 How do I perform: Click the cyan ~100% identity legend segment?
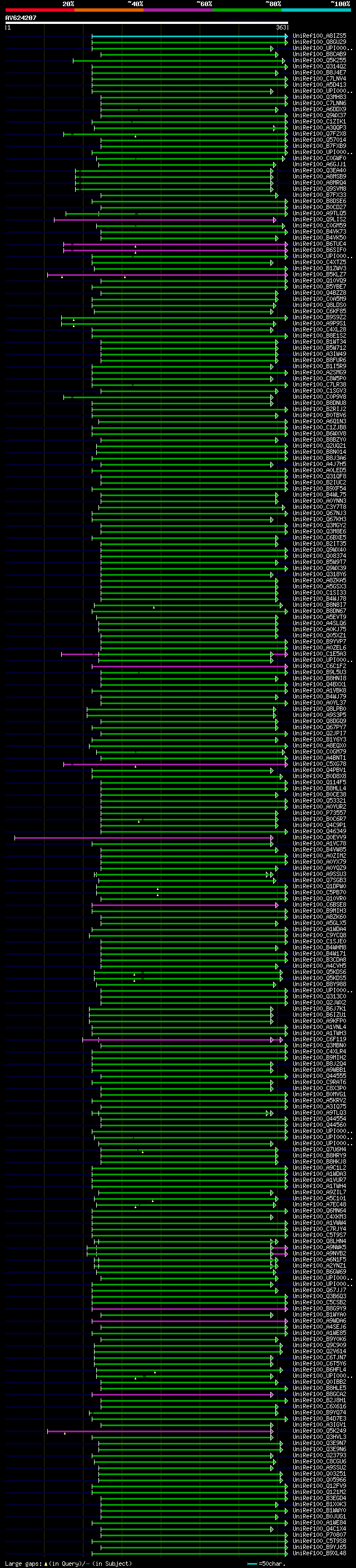pos(316,10)
